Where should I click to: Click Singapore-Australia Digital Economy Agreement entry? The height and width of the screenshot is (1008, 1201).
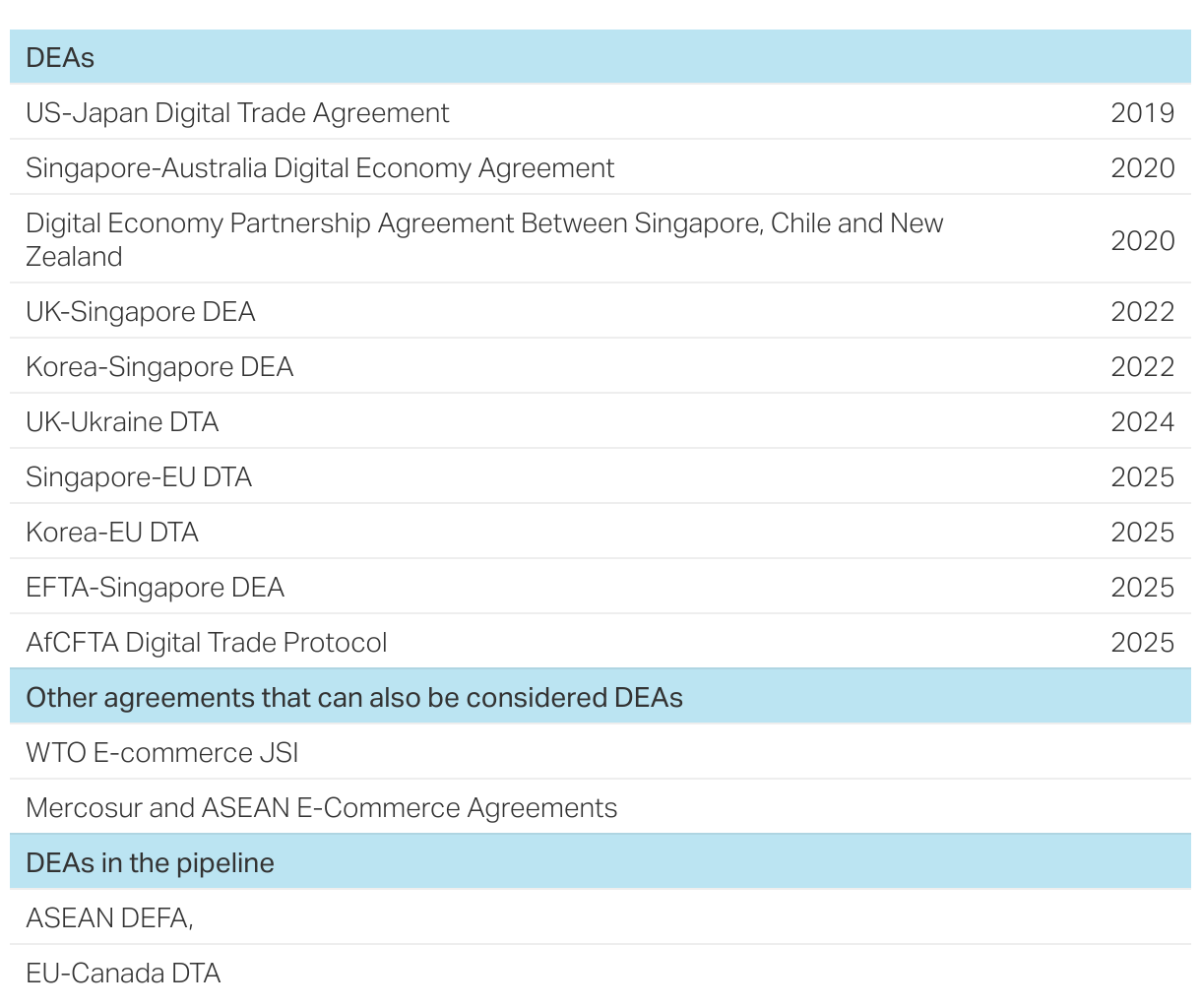[x=320, y=168]
